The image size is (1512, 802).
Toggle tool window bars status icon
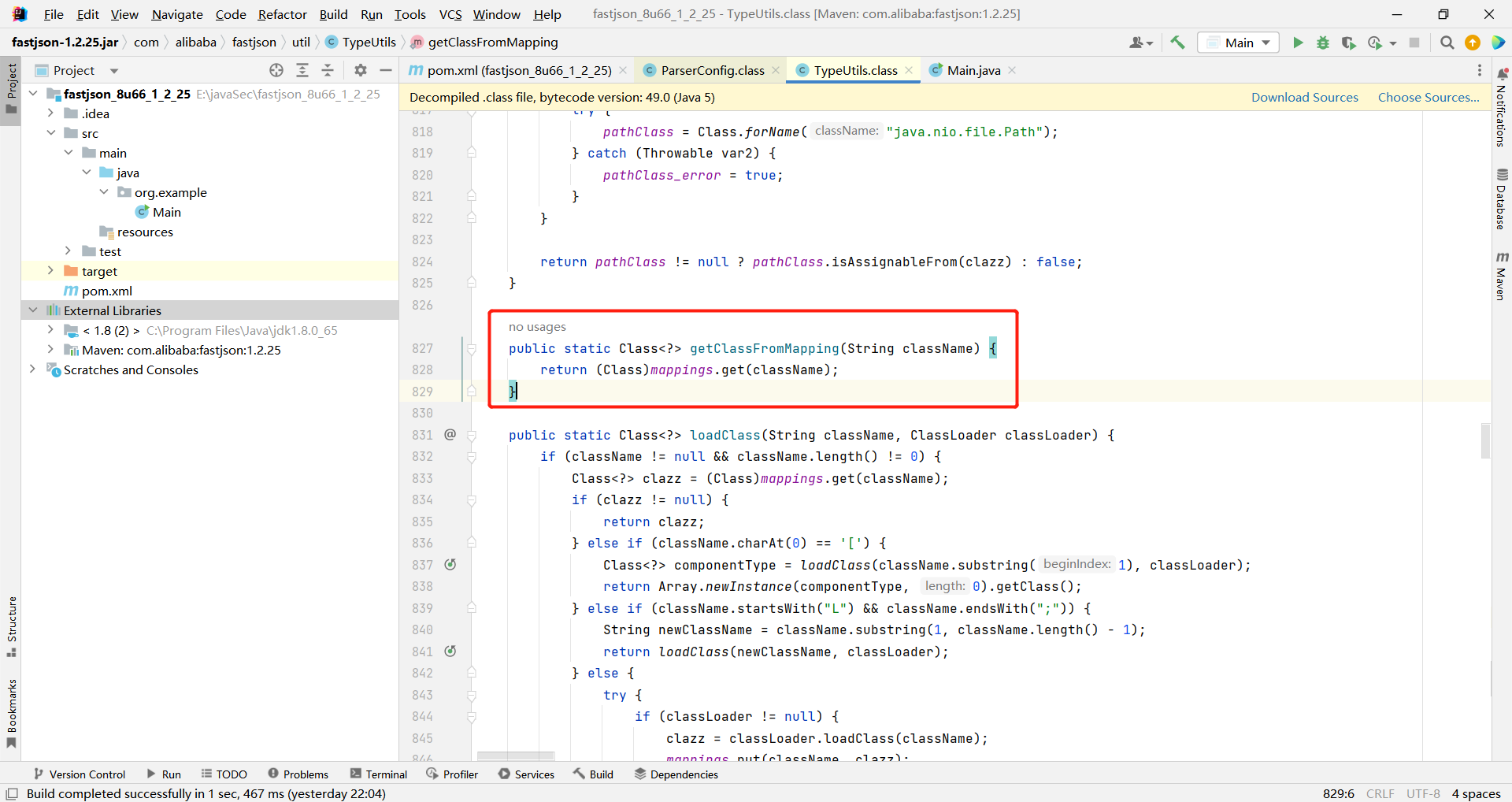coord(12,793)
